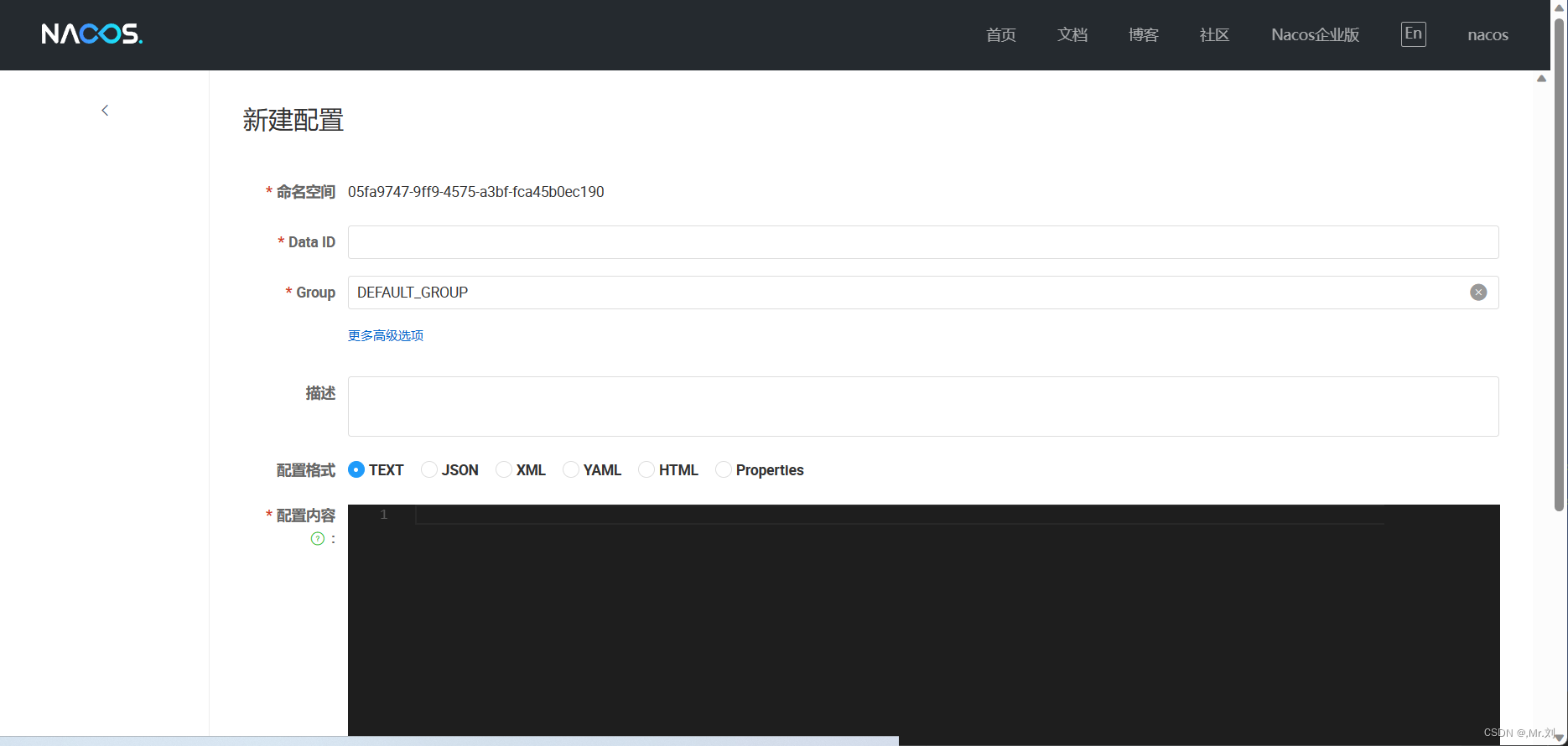Open the nacos user menu
Viewport: 1568px width, 746px height.
tap(1488, 35)
